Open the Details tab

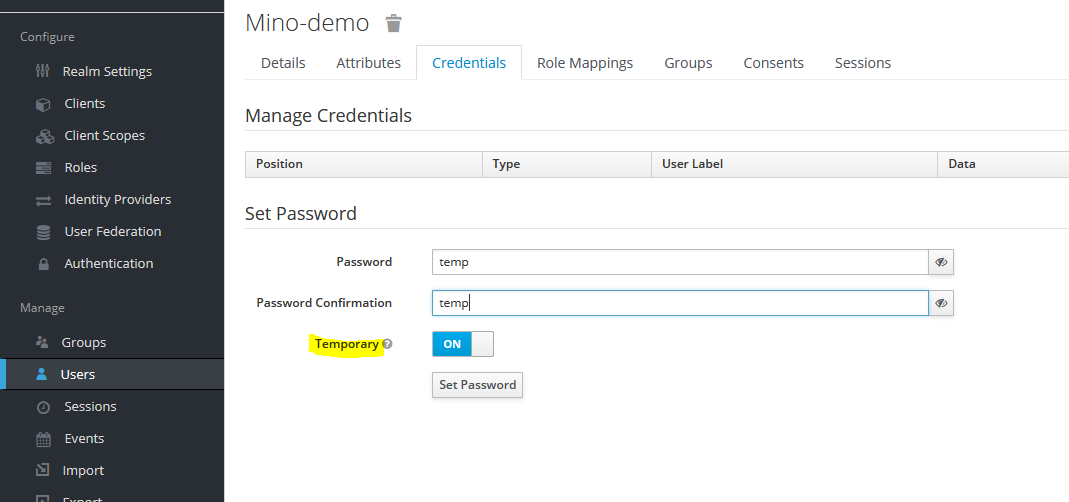point(283,63)
